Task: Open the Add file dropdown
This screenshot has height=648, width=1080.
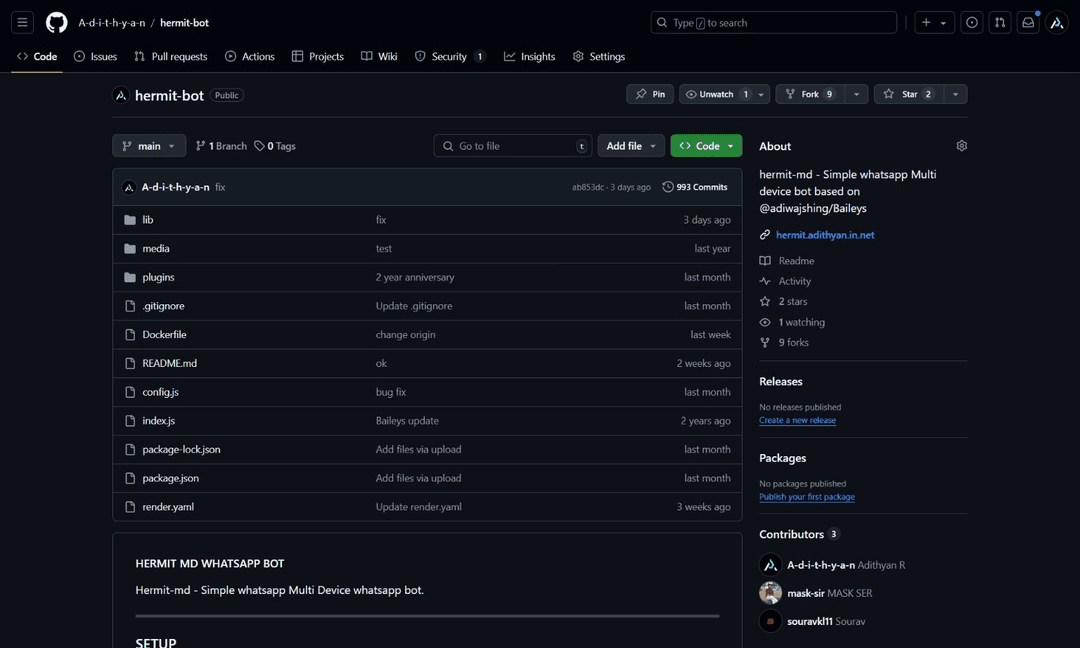Action: click(631, 146)
